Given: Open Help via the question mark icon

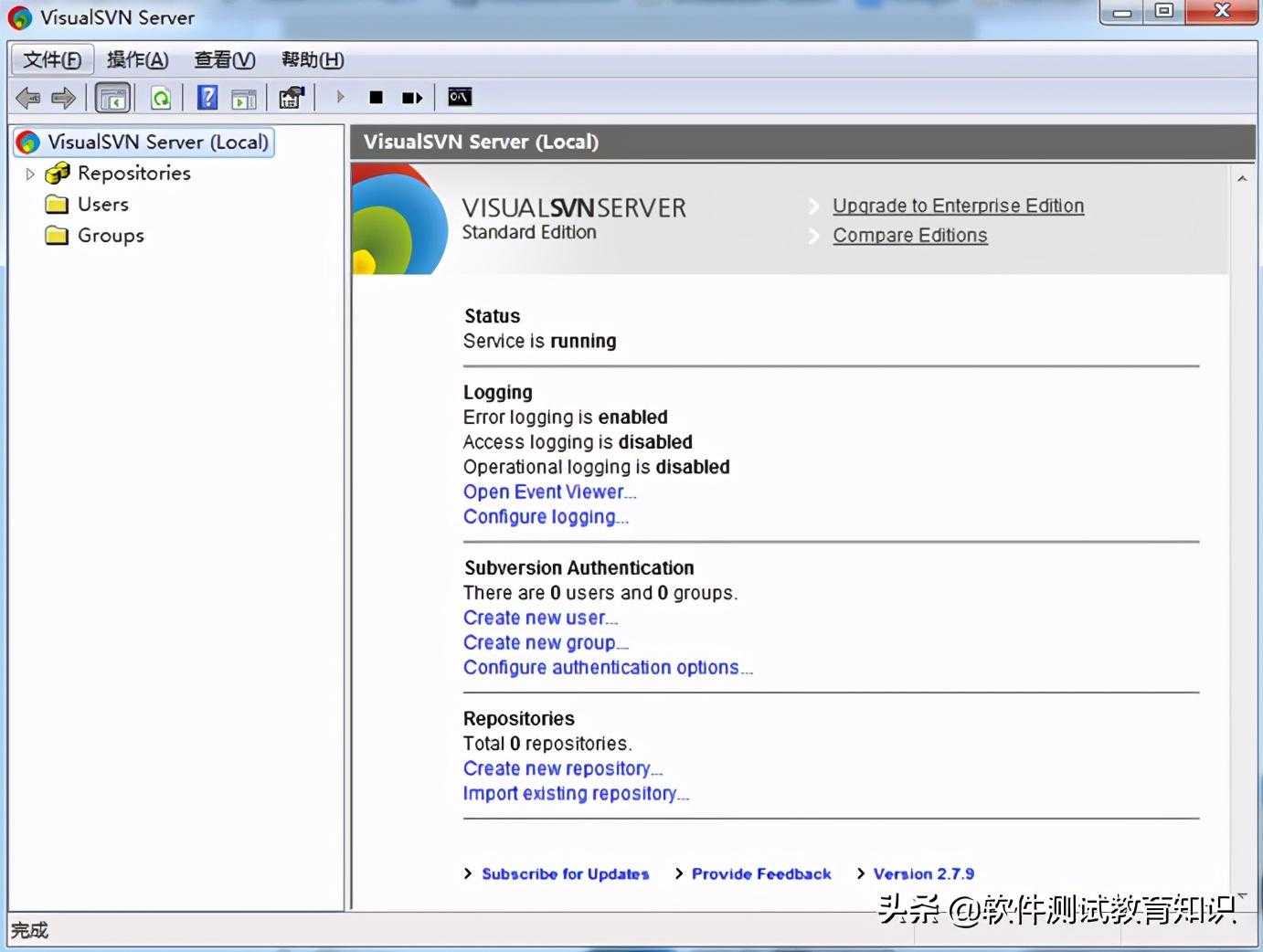Looking at the screenshot, I should point(207,97).
